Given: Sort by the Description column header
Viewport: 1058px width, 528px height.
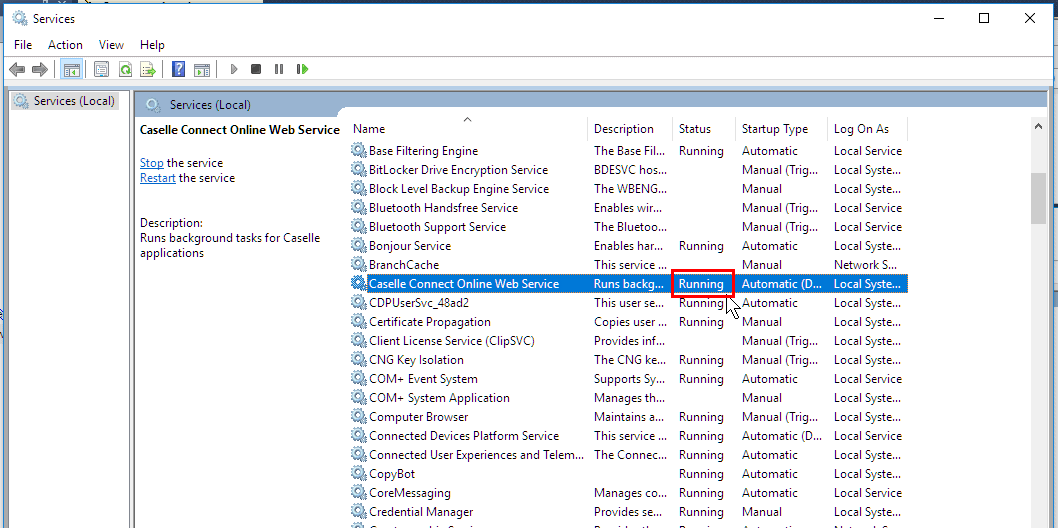Looking at the screenshot, I should [x=630, y=129].
